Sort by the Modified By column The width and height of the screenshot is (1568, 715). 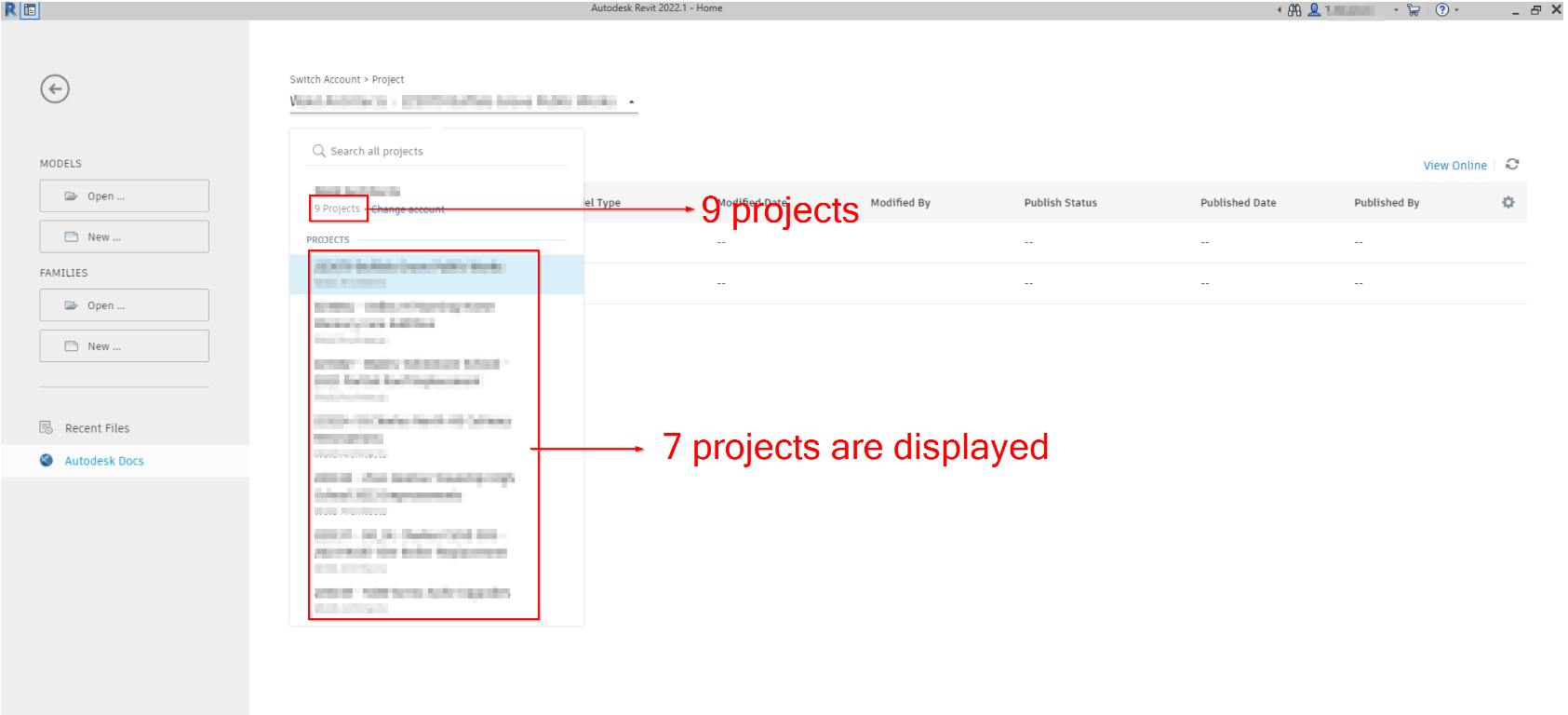click(900, 203)
